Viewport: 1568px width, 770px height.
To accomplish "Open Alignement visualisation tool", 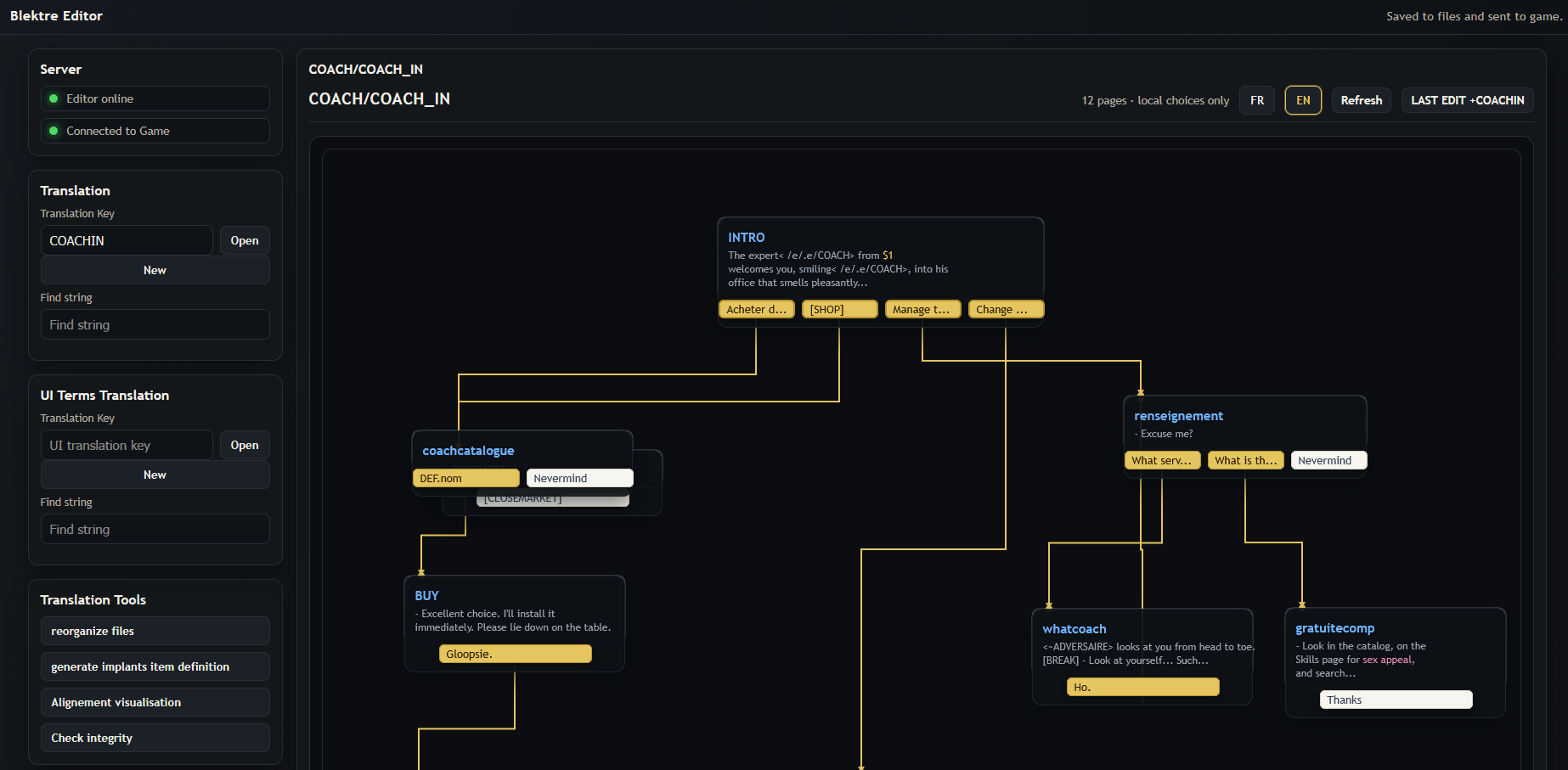I will pyautogui.click(x=155, y=703).
